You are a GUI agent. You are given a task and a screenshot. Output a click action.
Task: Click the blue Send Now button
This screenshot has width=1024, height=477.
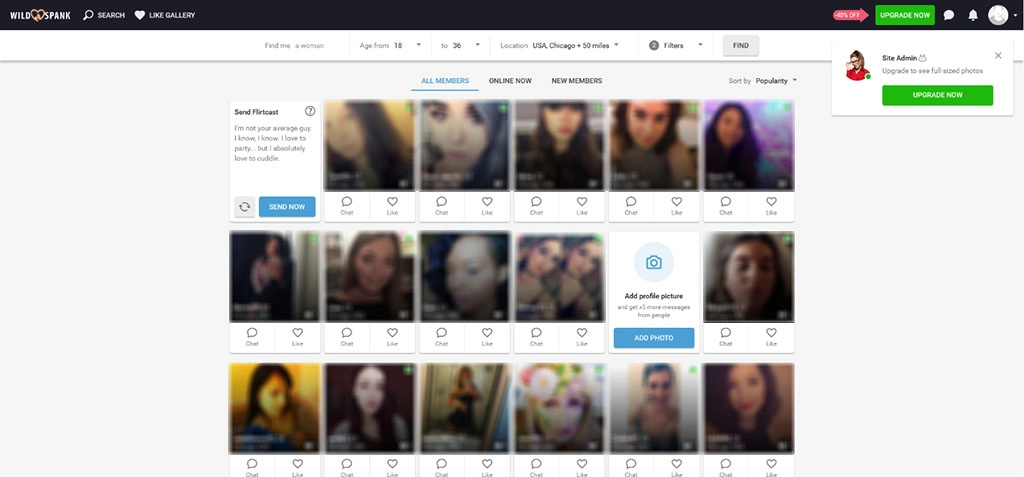[287, 207]
